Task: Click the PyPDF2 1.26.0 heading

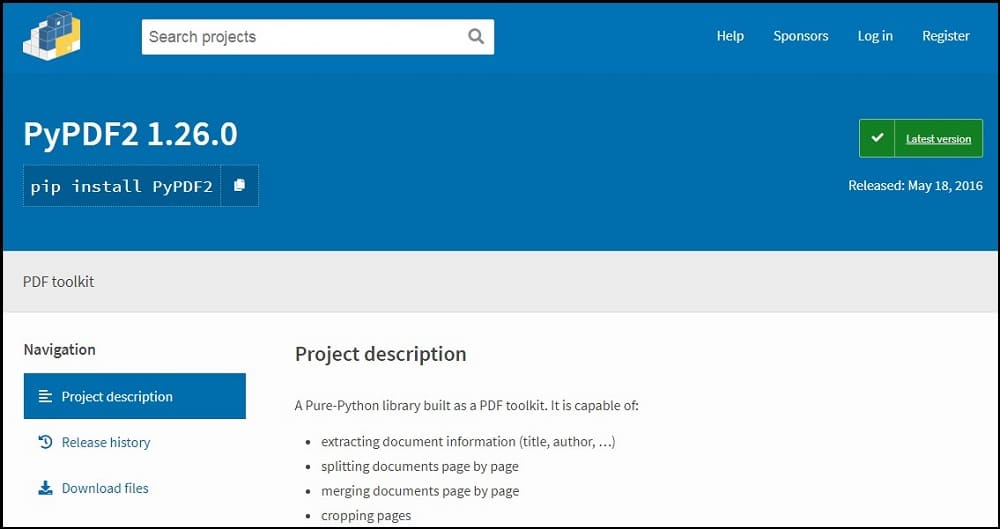Action: coord(131,135)
